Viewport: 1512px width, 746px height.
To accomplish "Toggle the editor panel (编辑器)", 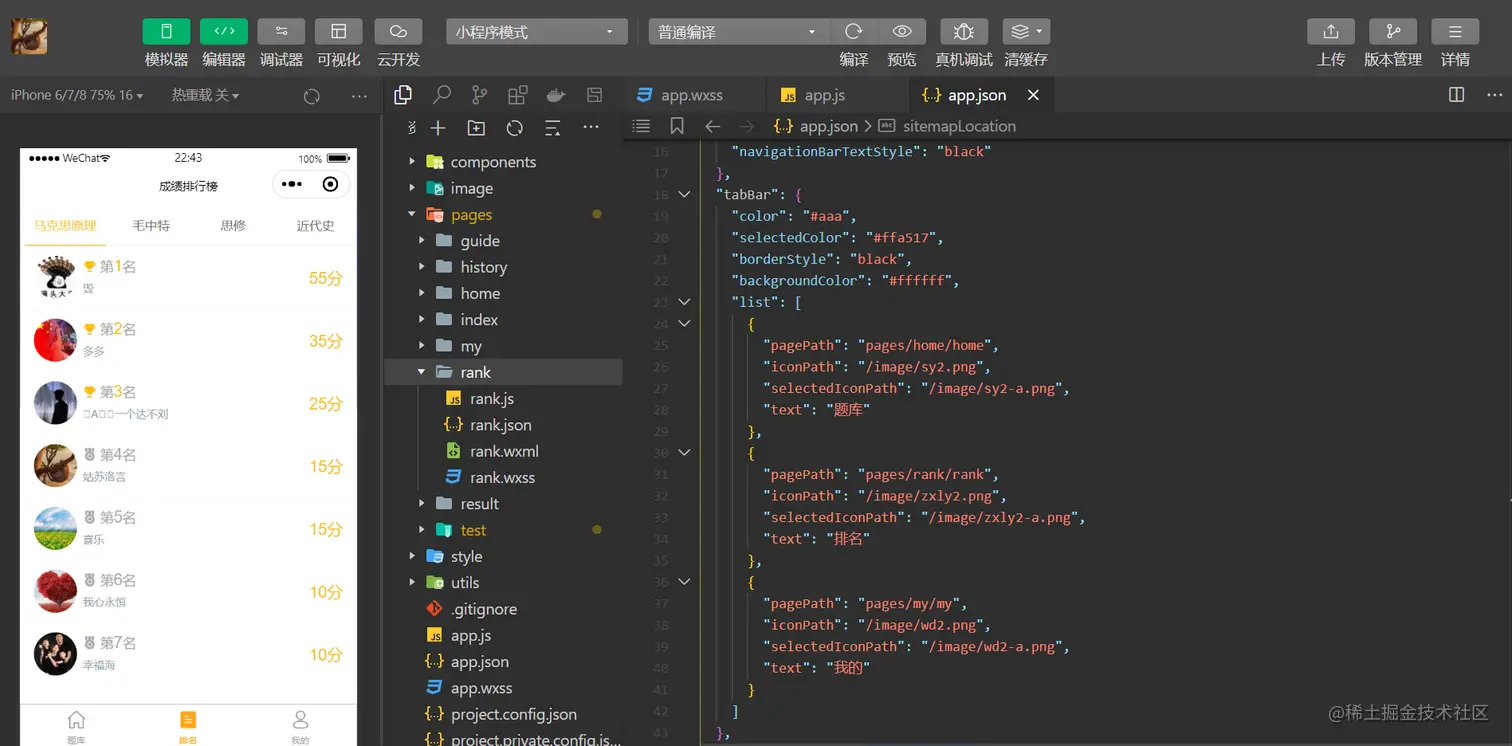I will (x=224, y=31).
